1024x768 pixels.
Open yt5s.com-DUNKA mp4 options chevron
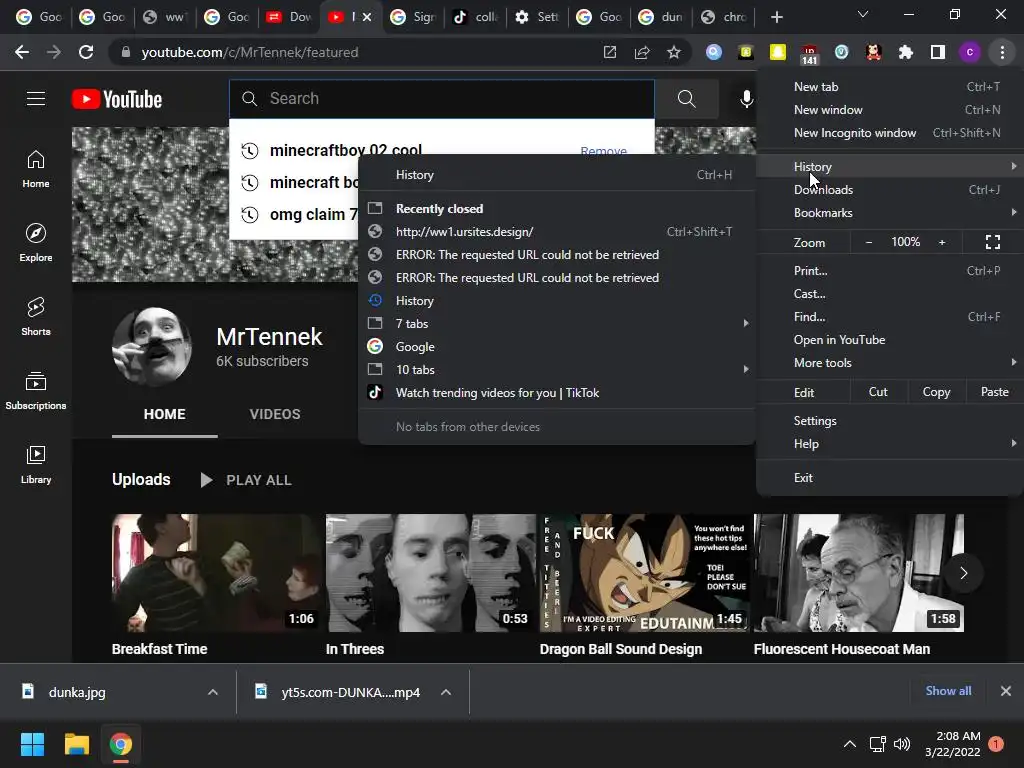(446, 692)
